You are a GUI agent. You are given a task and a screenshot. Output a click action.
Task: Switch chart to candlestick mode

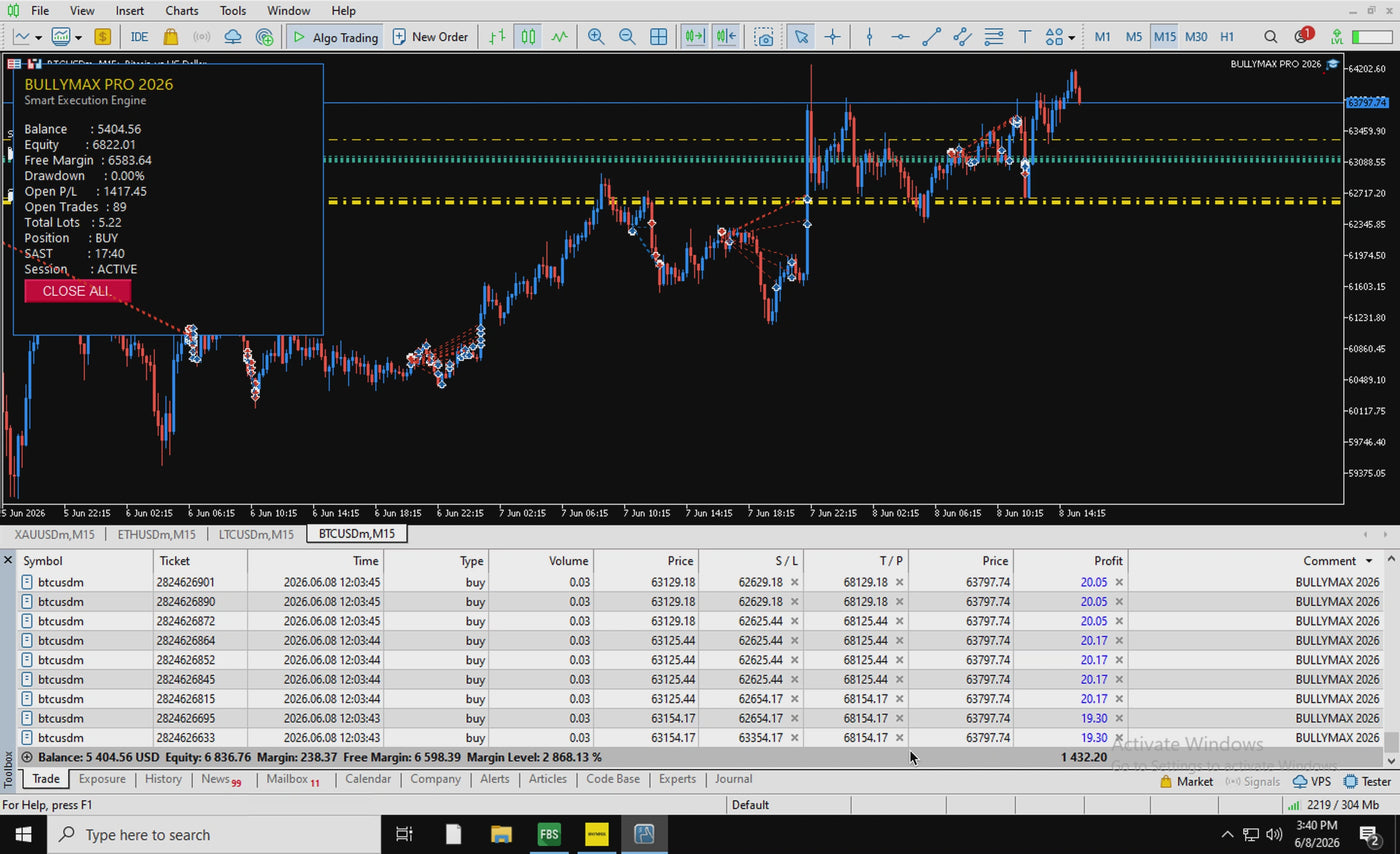point(528,37)
